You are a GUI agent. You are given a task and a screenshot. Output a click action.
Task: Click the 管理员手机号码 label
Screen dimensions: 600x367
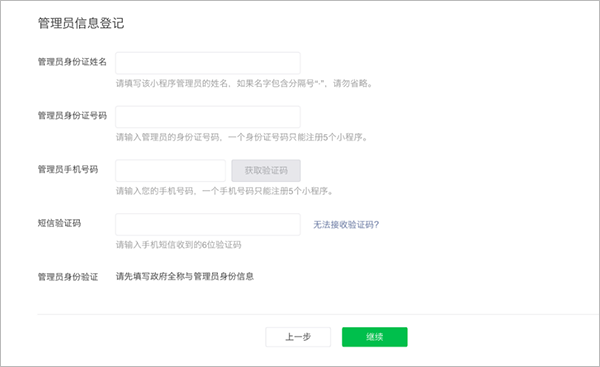tap(68, 169)
